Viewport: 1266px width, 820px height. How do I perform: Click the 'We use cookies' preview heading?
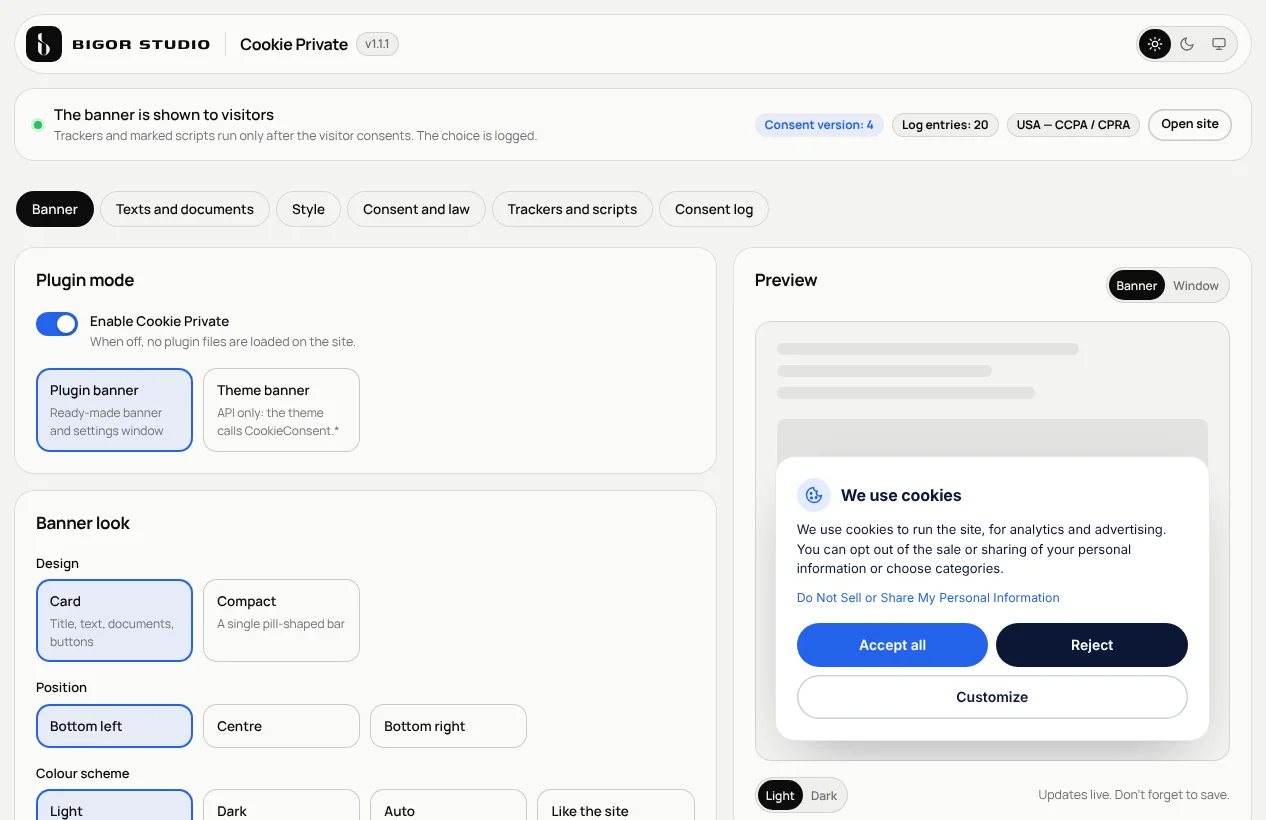pyautogui.click(x=901, y=495)
